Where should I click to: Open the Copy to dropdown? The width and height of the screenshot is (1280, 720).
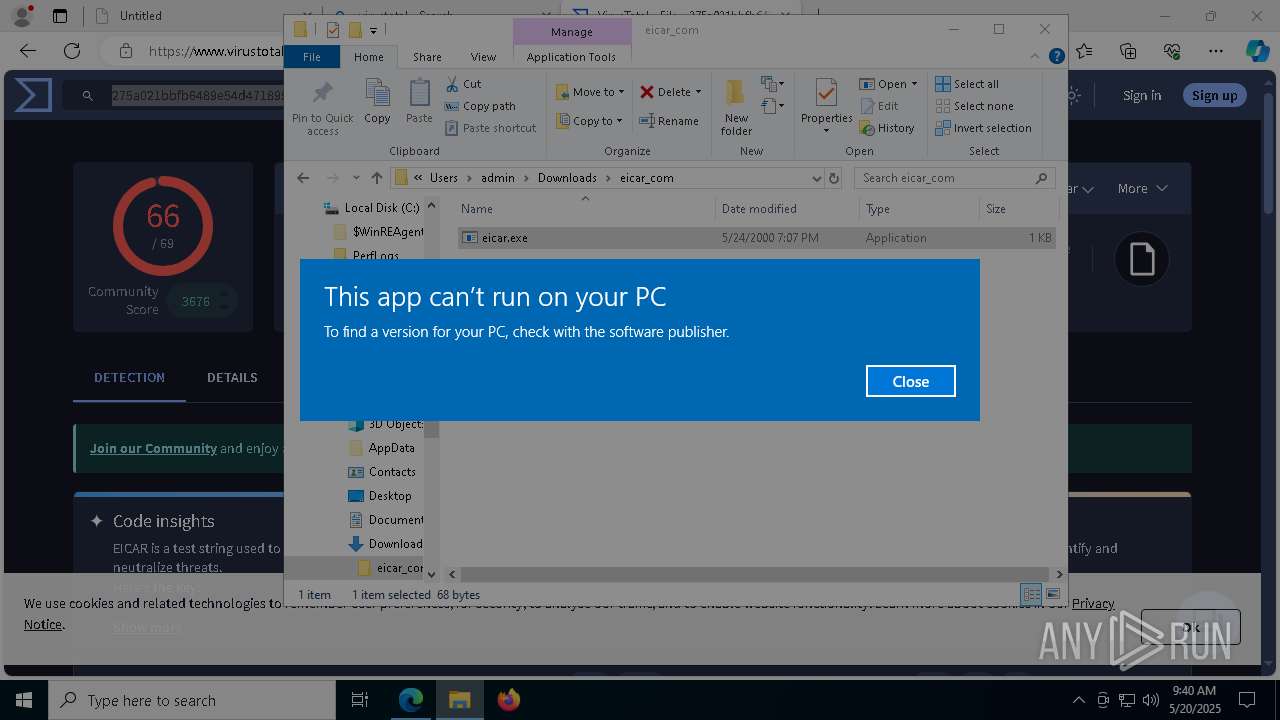coord(590,121)
